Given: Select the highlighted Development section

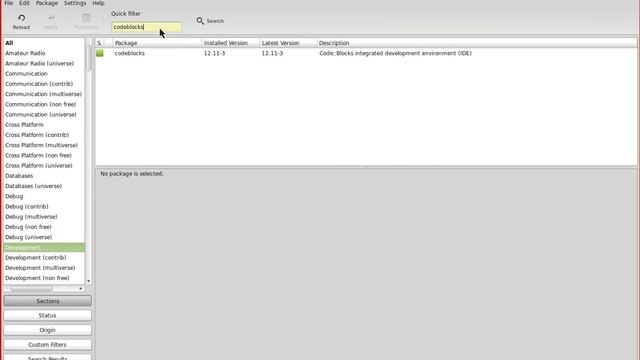Looking at the screenshot, I should point(44,247).
